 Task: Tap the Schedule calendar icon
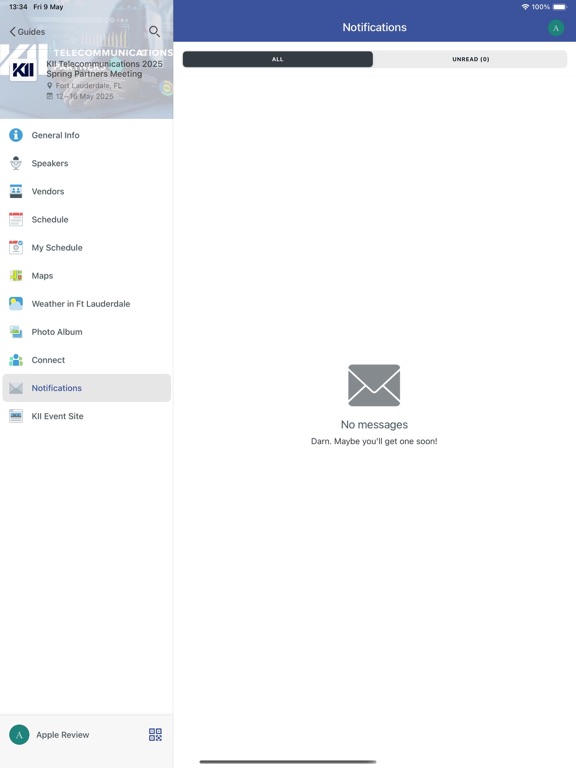16,219
